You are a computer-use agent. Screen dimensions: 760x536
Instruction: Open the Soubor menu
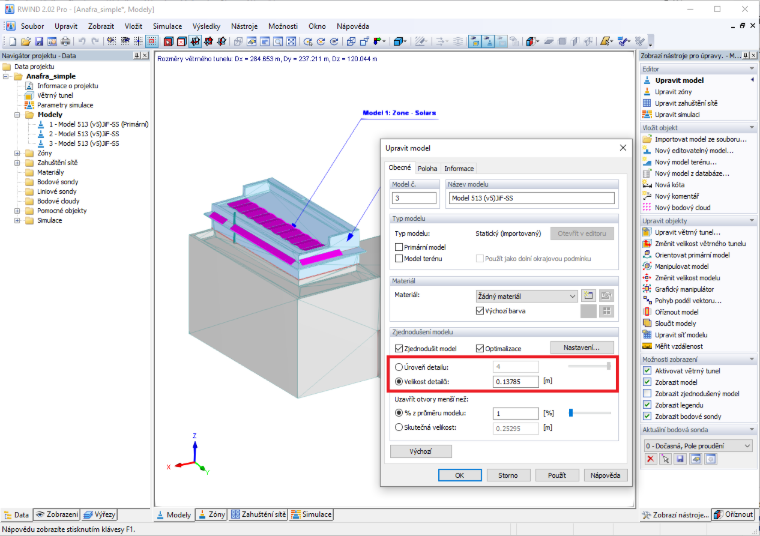click(x=32, y=26)
